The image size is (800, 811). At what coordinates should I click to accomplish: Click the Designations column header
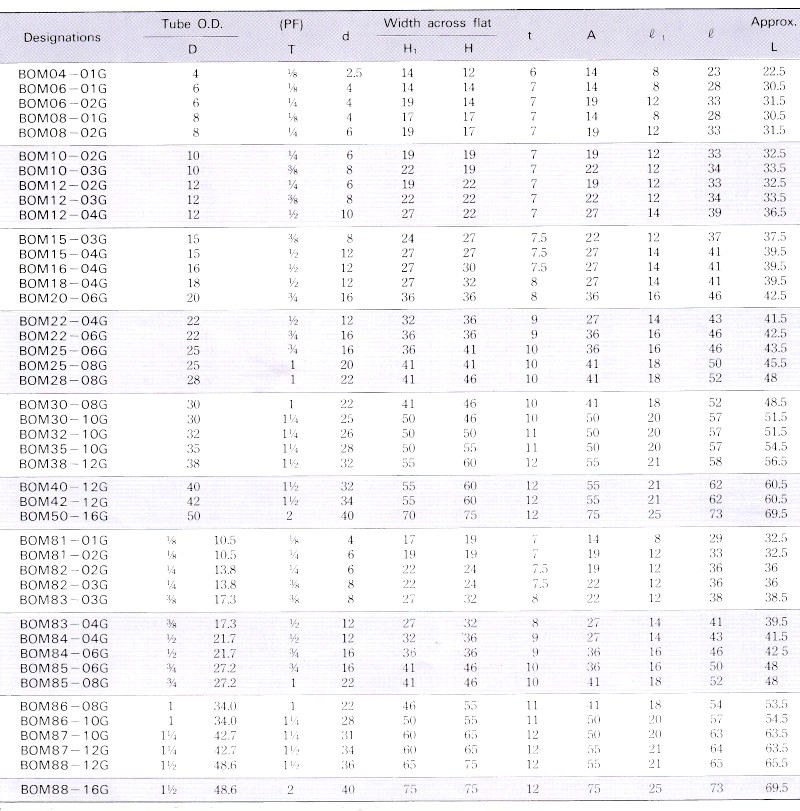pos(62,37)
